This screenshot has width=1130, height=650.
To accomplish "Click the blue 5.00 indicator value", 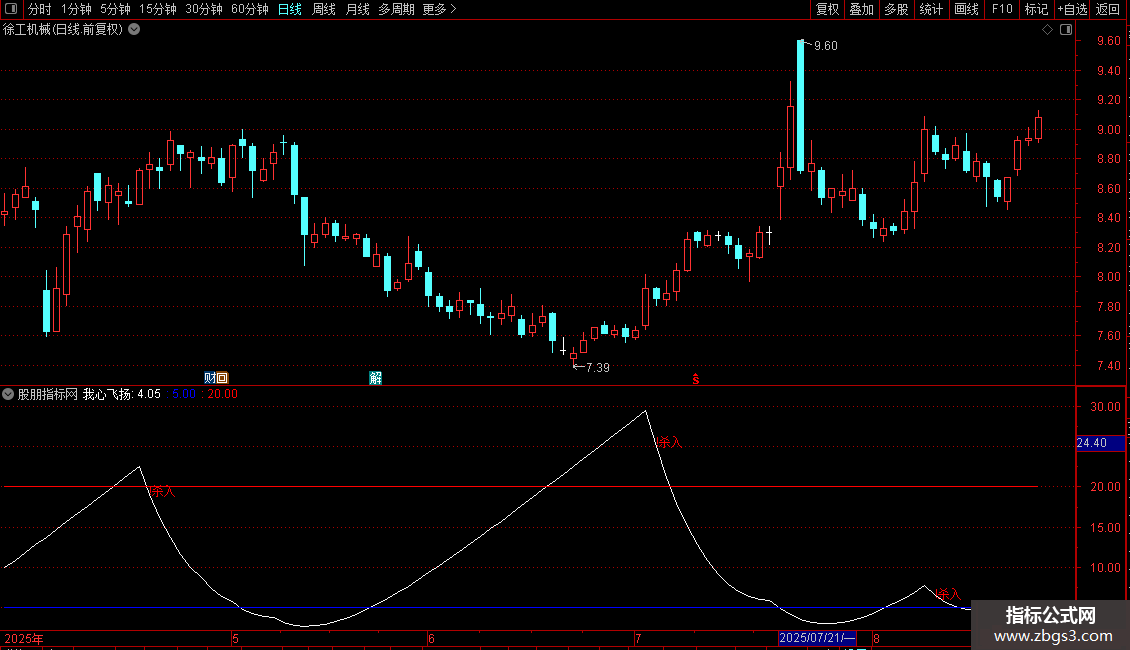I will coord(184,394).
